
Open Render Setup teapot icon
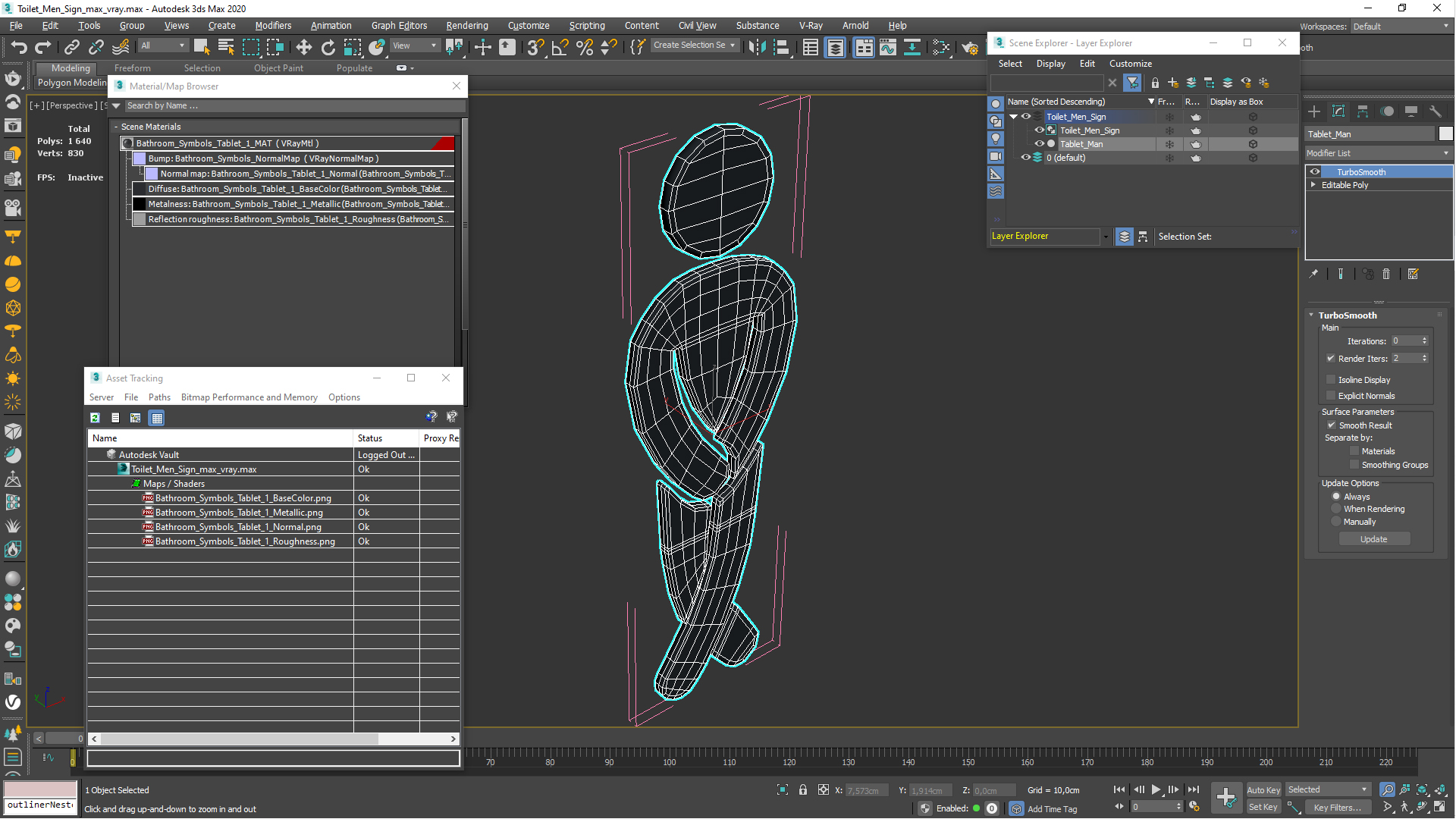point(970,47)
